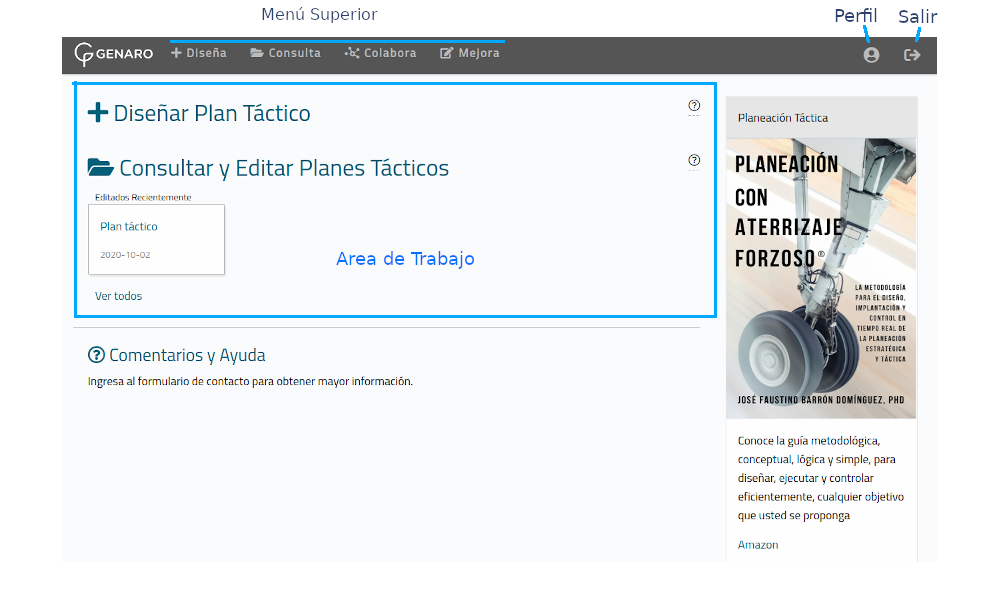
Task: Click the logout arrow icon
Action: tap(912, 55)
